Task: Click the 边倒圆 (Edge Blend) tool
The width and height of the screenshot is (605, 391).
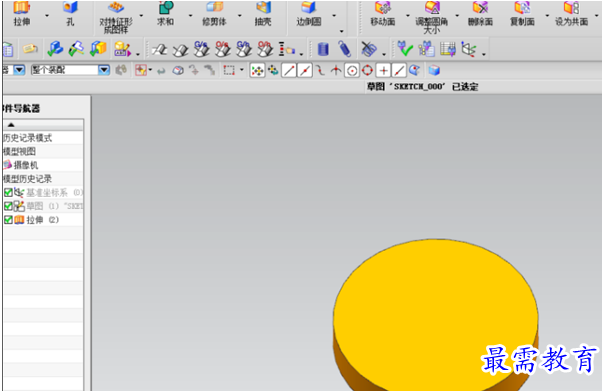Action: [x=309, y=14]
